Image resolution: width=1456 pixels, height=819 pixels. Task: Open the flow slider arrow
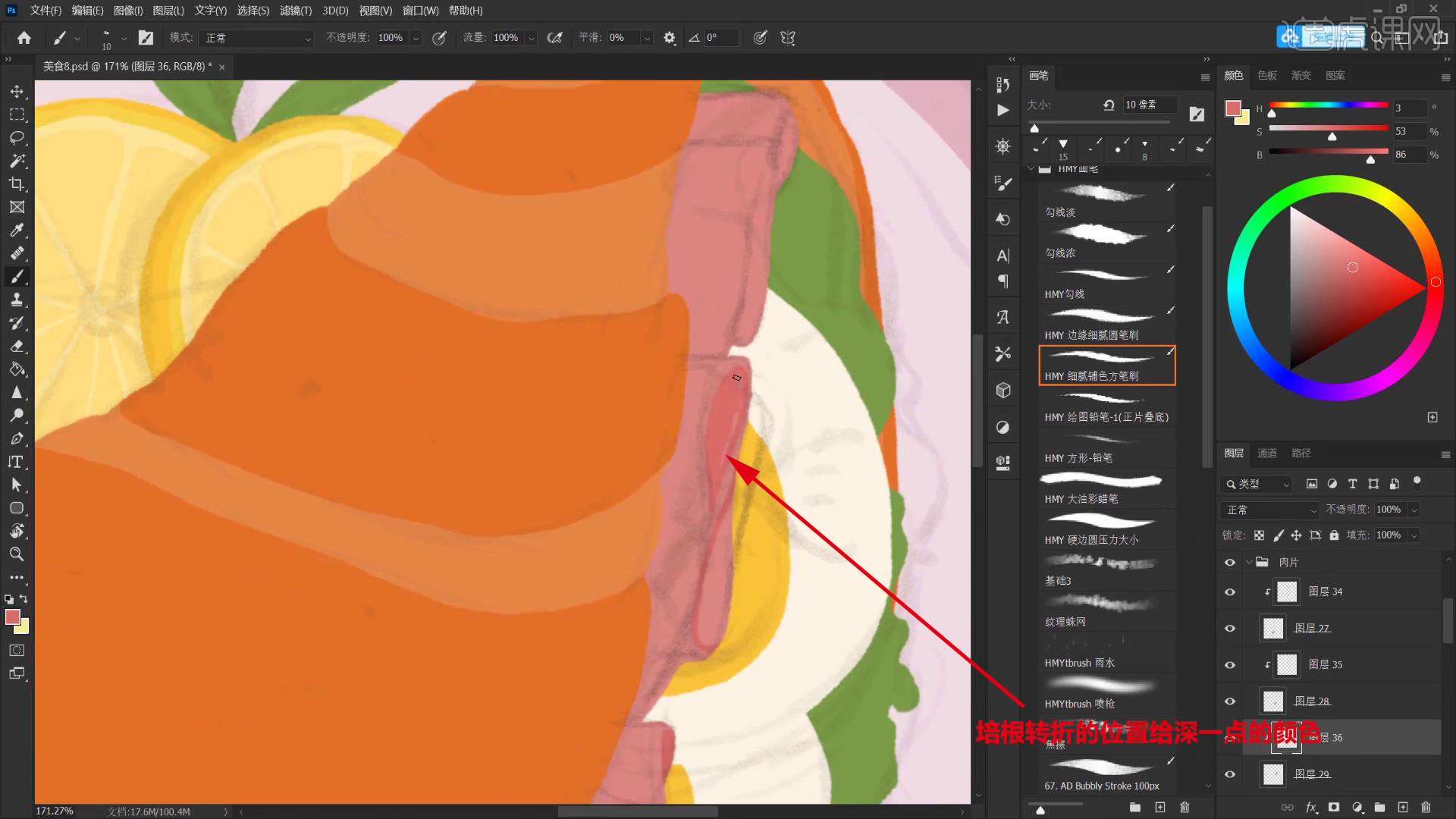(532, 38)
